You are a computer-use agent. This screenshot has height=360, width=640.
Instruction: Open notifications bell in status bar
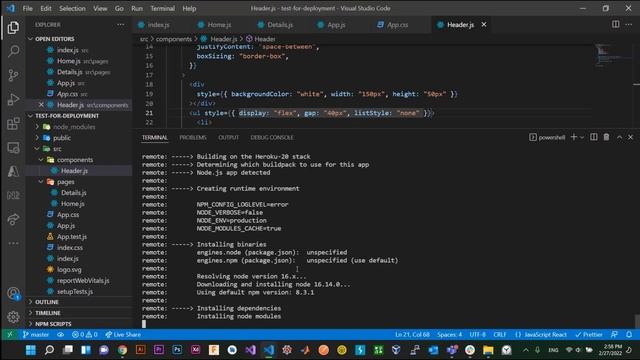(x=629, y=335)
